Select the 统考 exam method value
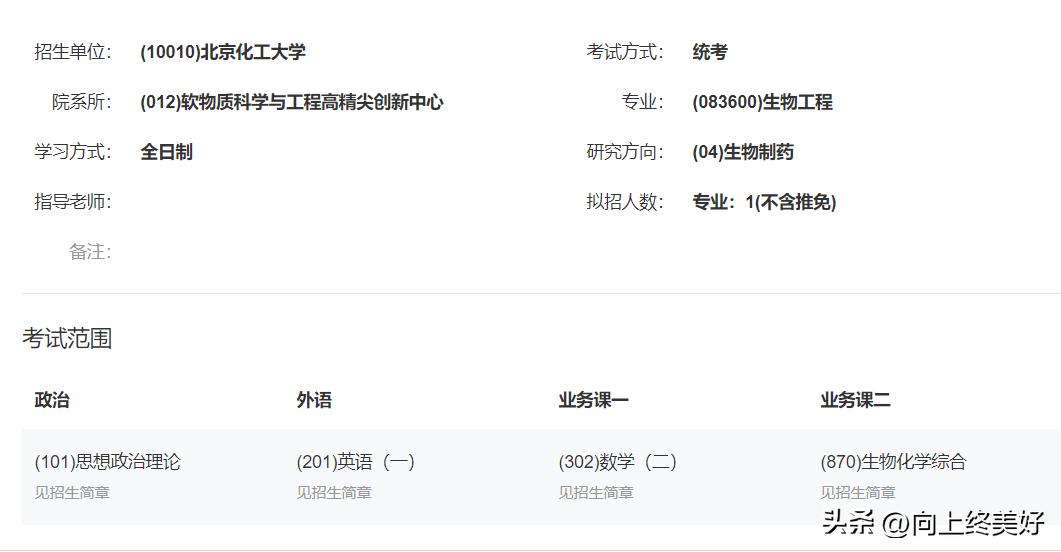 [710, 52]
